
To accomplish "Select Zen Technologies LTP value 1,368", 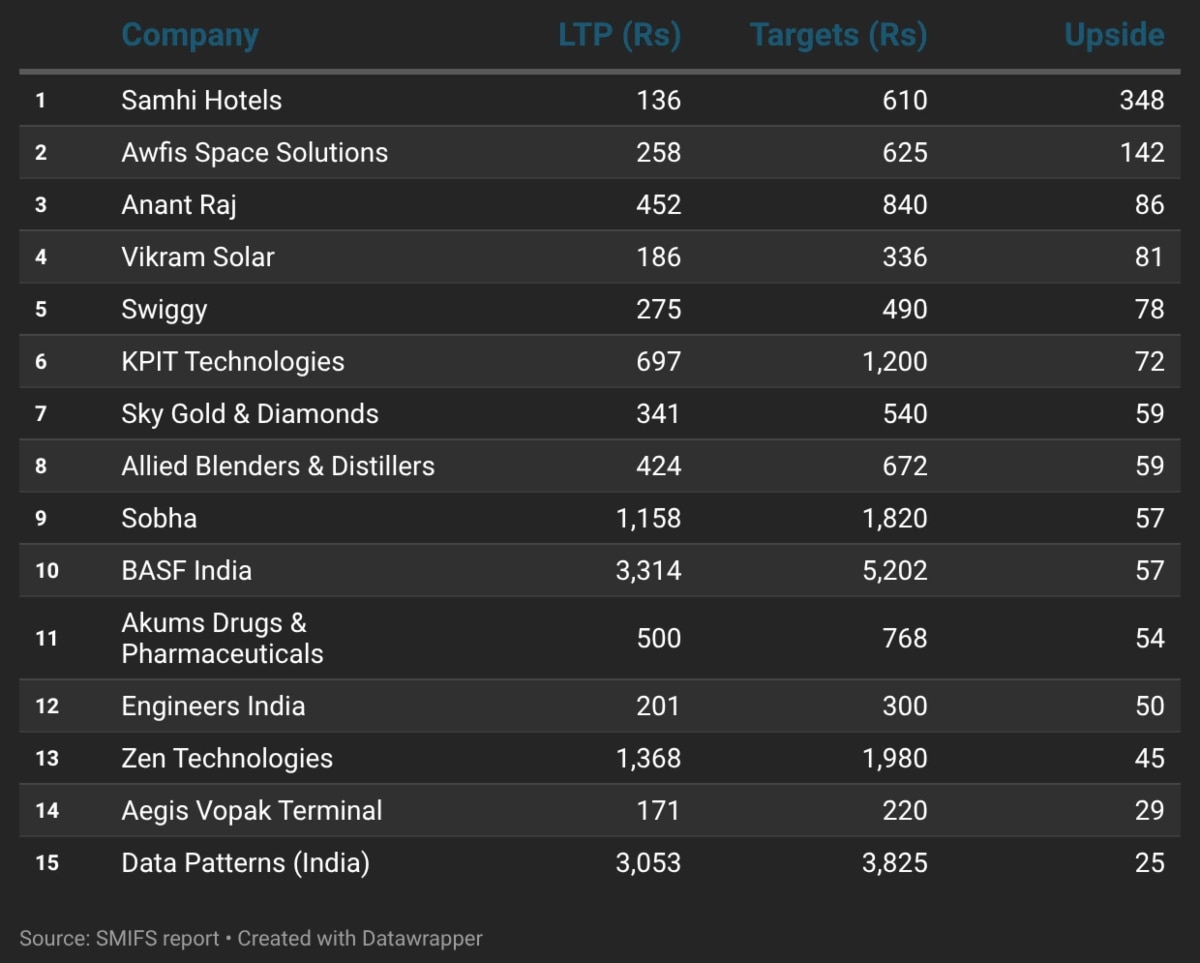I will point(648,758).
